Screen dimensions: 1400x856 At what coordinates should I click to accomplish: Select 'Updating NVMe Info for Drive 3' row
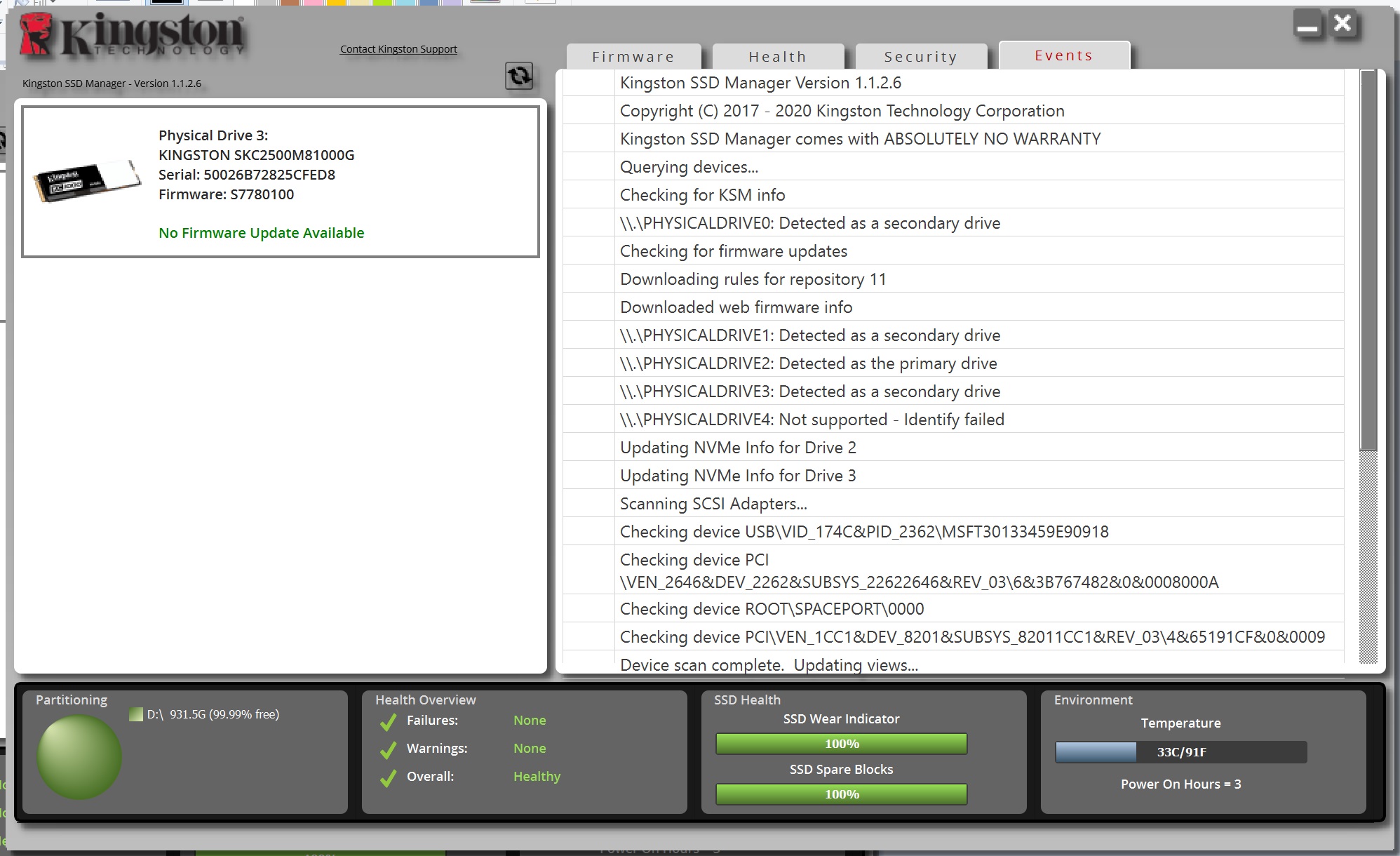pos(954,475)
